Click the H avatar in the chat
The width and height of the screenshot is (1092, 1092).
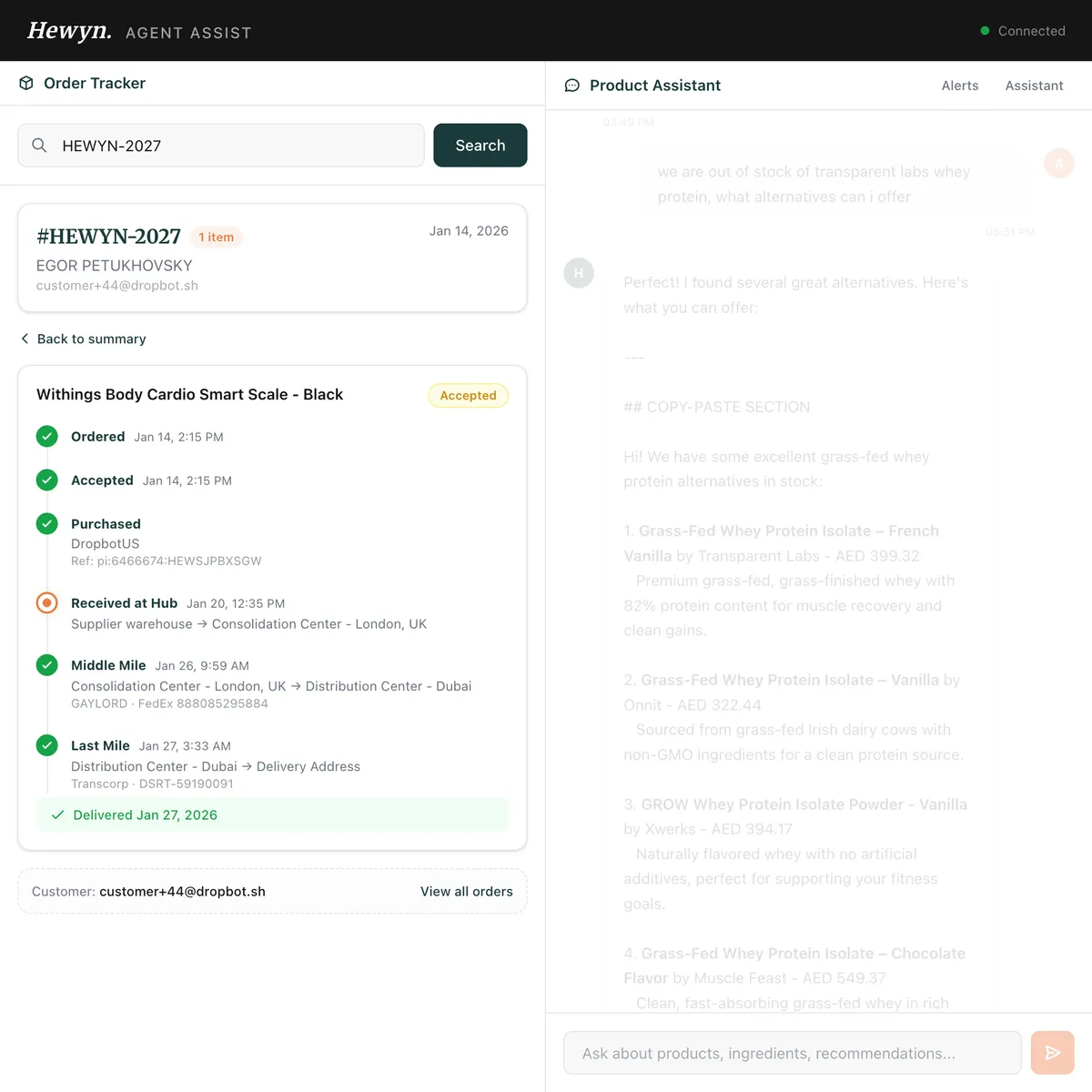578,272
